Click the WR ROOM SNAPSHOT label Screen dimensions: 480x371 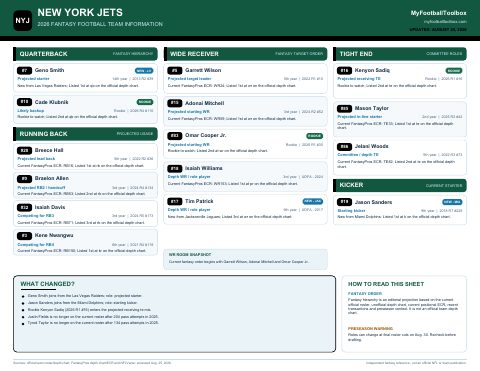[190, 255]
